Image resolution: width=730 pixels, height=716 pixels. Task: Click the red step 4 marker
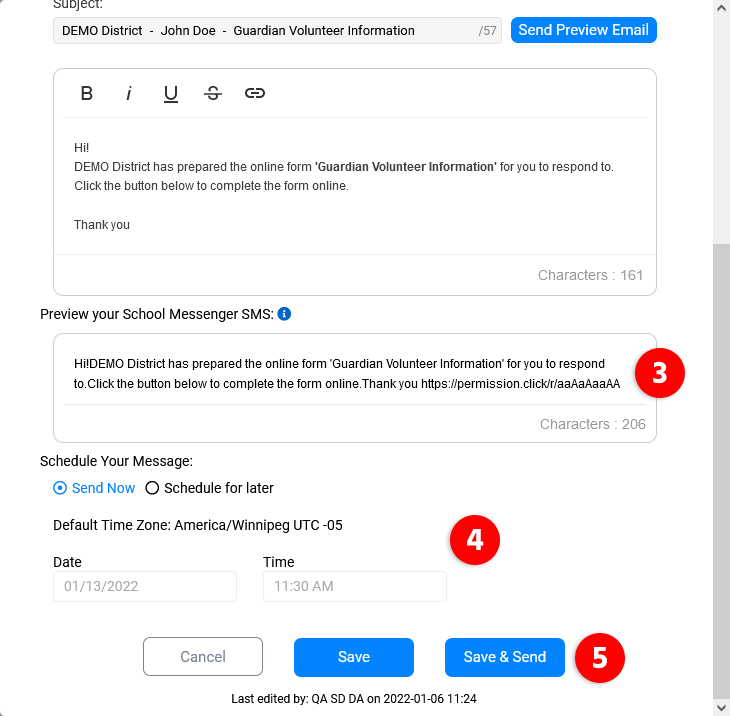point(475,540)
